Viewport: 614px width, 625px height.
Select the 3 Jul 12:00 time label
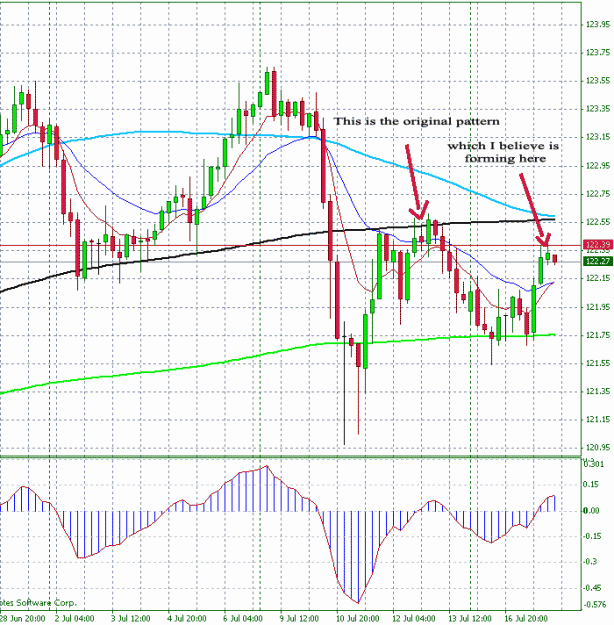click(x=130, y=619)
